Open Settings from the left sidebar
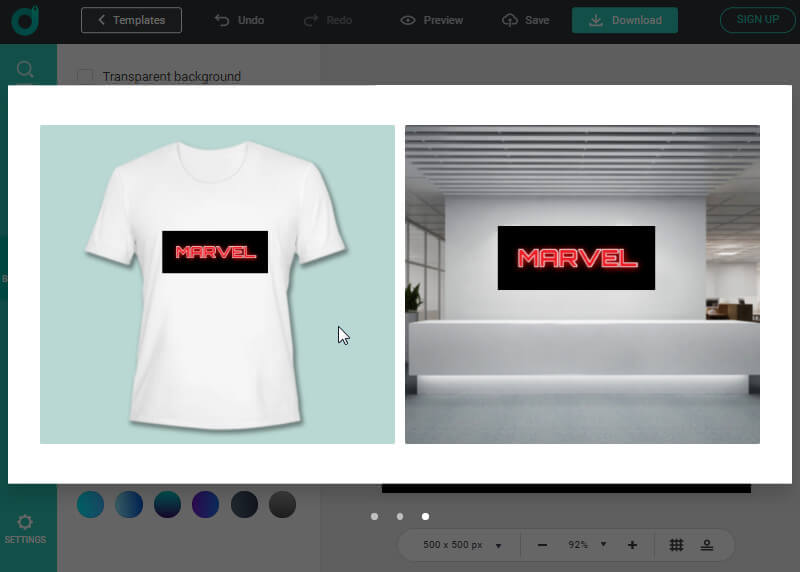This screenshot has width=800, height=572. [25, 528]
